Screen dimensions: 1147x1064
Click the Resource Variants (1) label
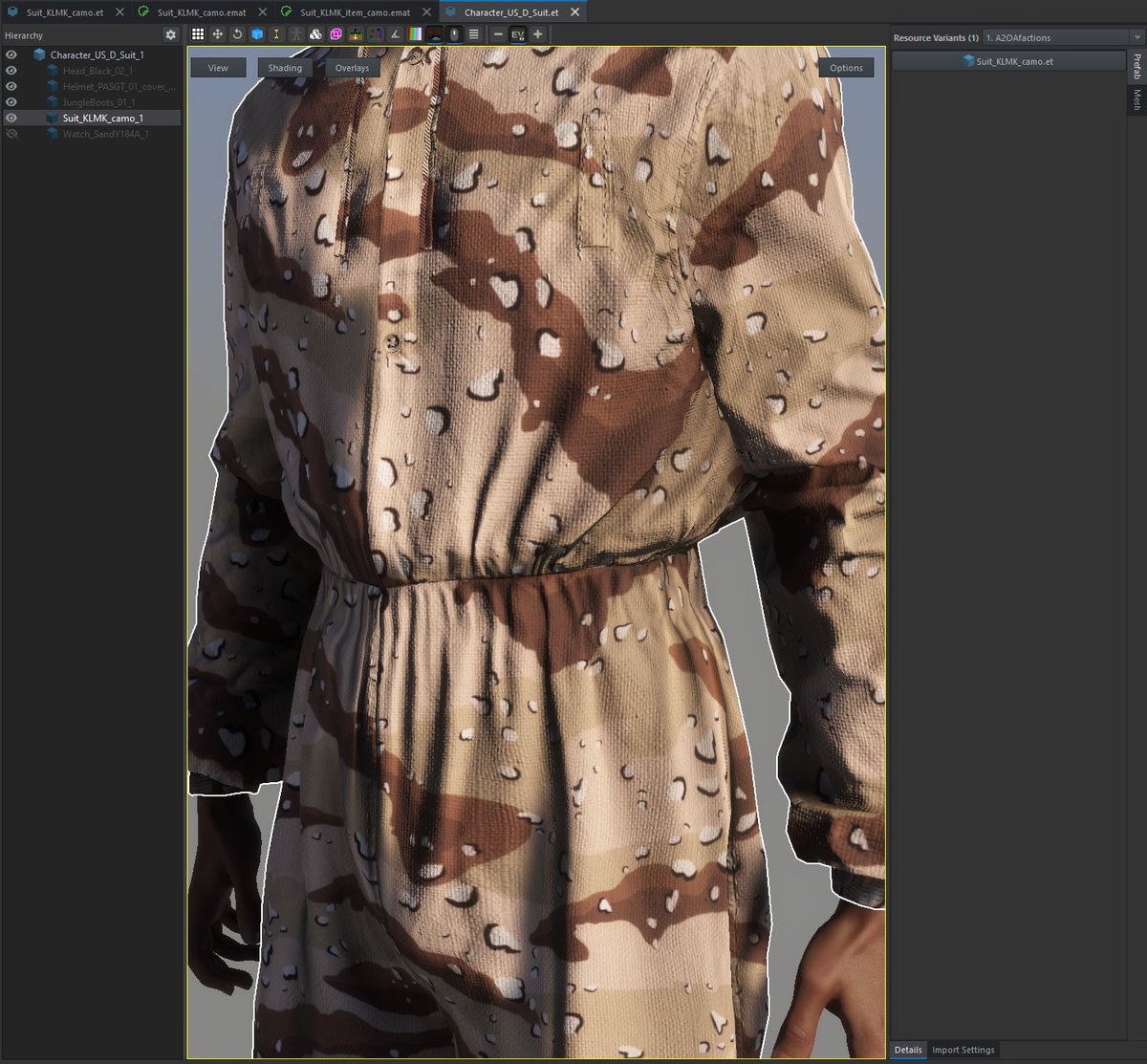tap(936, 38)
